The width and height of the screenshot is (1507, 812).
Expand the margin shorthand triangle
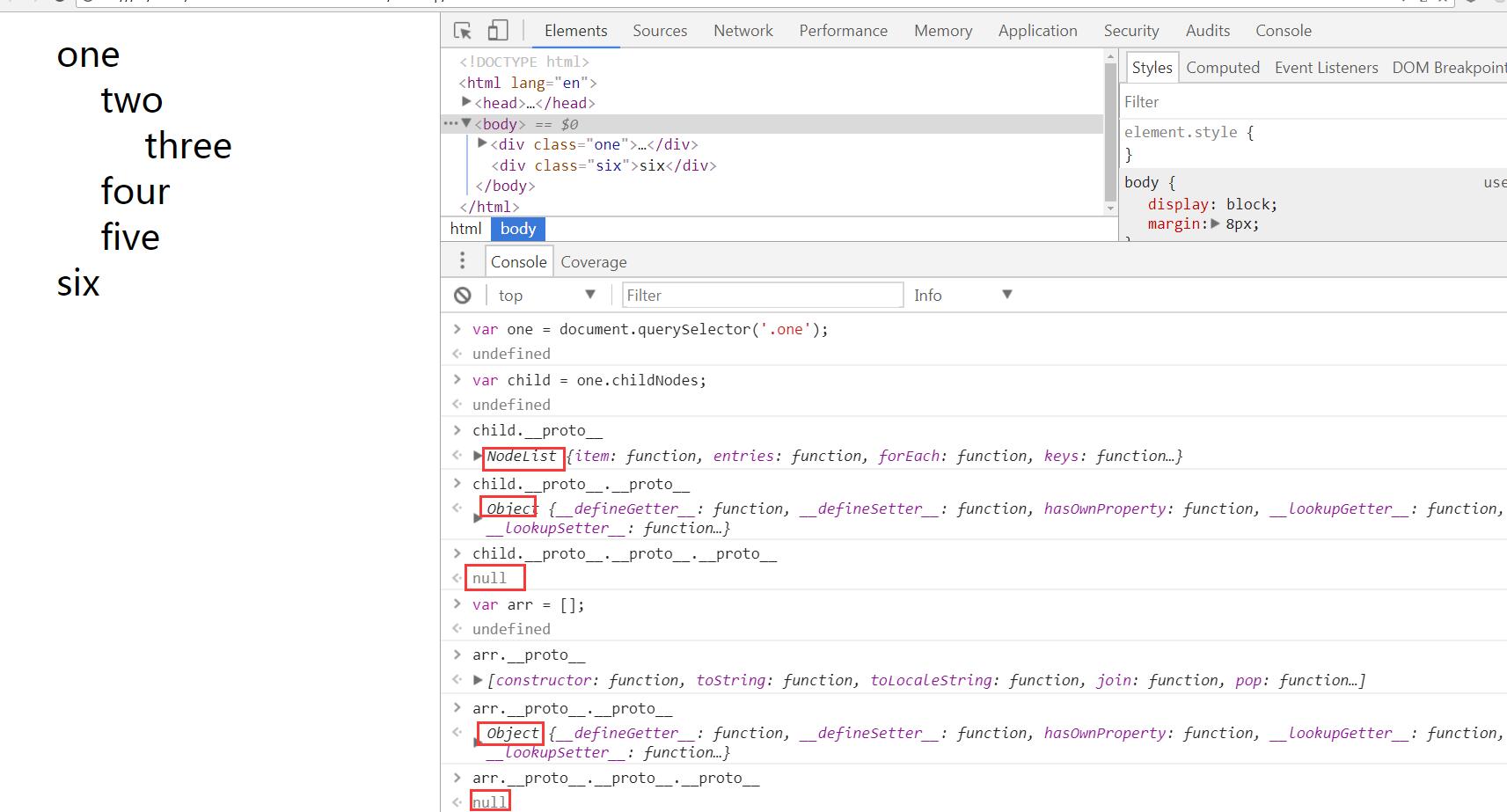1215,223
